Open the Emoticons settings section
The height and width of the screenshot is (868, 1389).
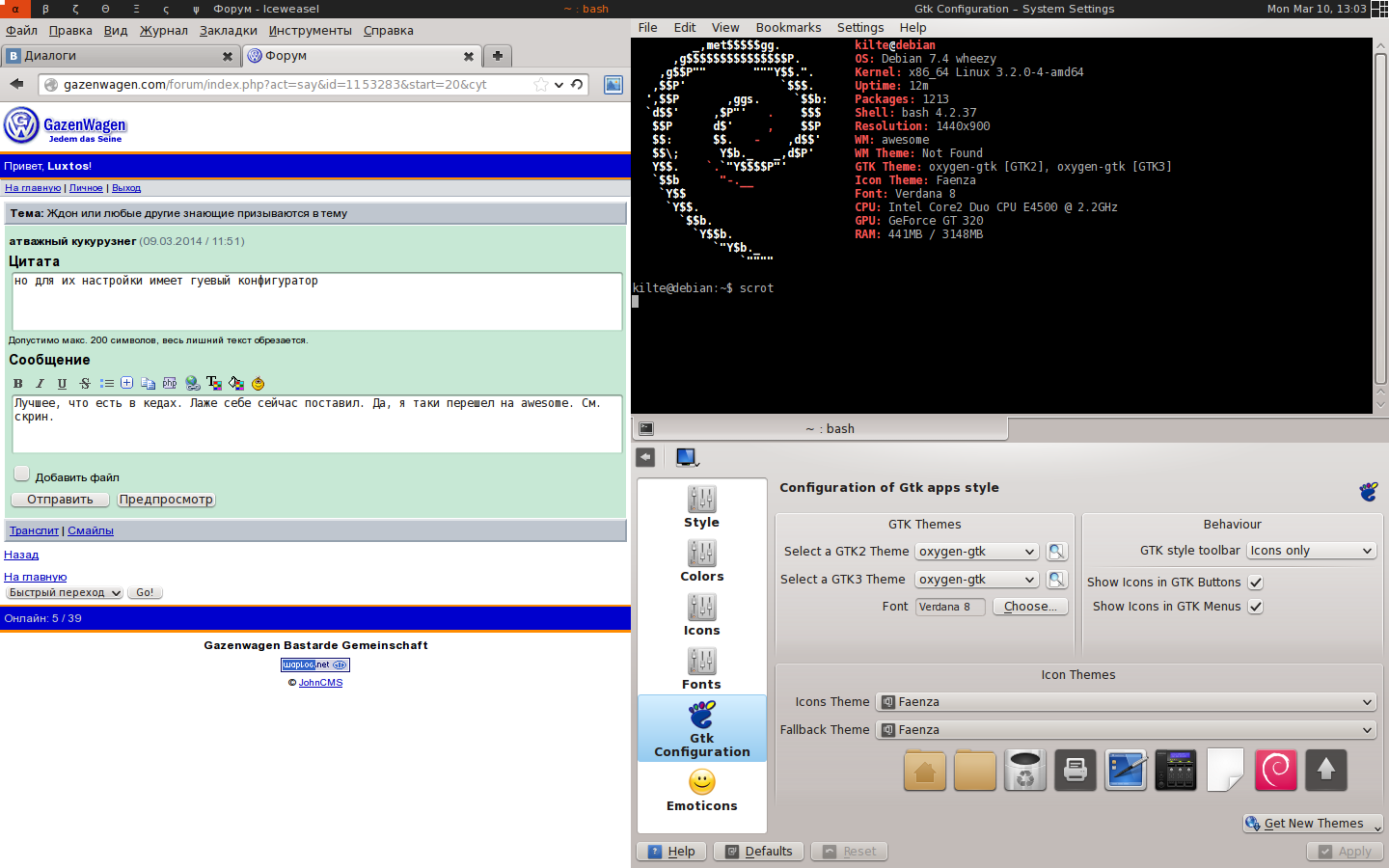701,791
